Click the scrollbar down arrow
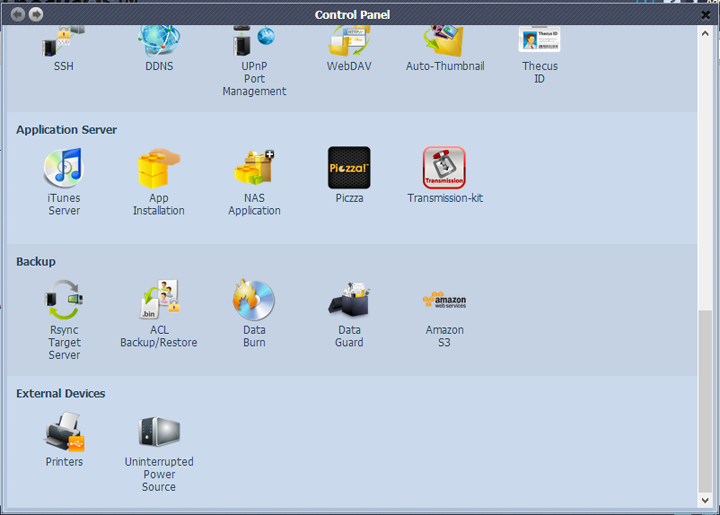 click(706, 500)
